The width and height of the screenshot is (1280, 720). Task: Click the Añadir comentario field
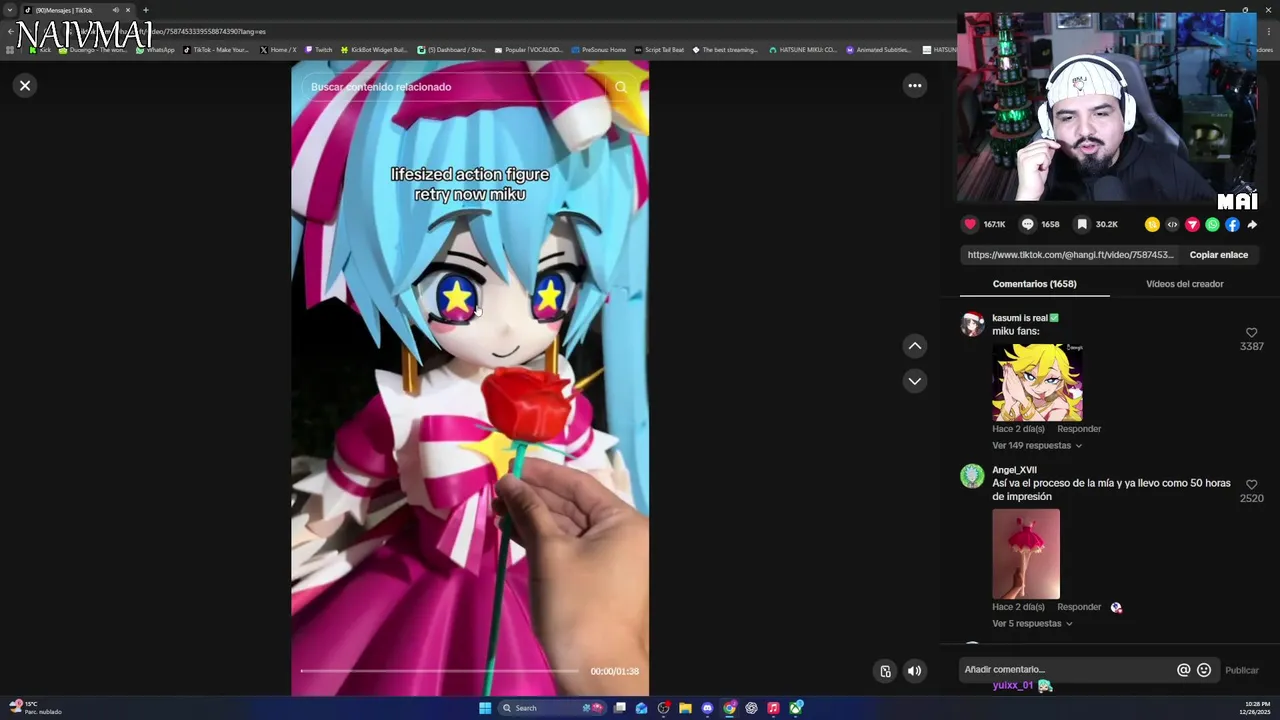pyautogui.click(x=1066, y=670)
